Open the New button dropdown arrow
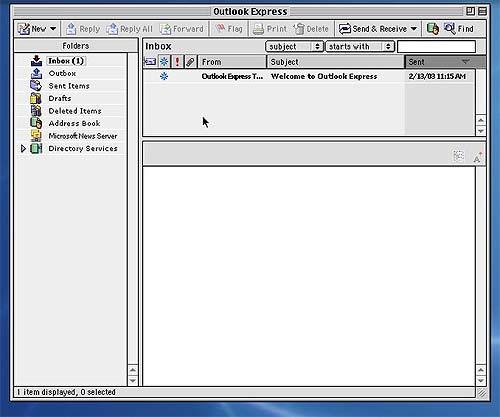Image resolution: width=500 pixels, height=417 pixels. pyautogui.click(x=53, y=29)
